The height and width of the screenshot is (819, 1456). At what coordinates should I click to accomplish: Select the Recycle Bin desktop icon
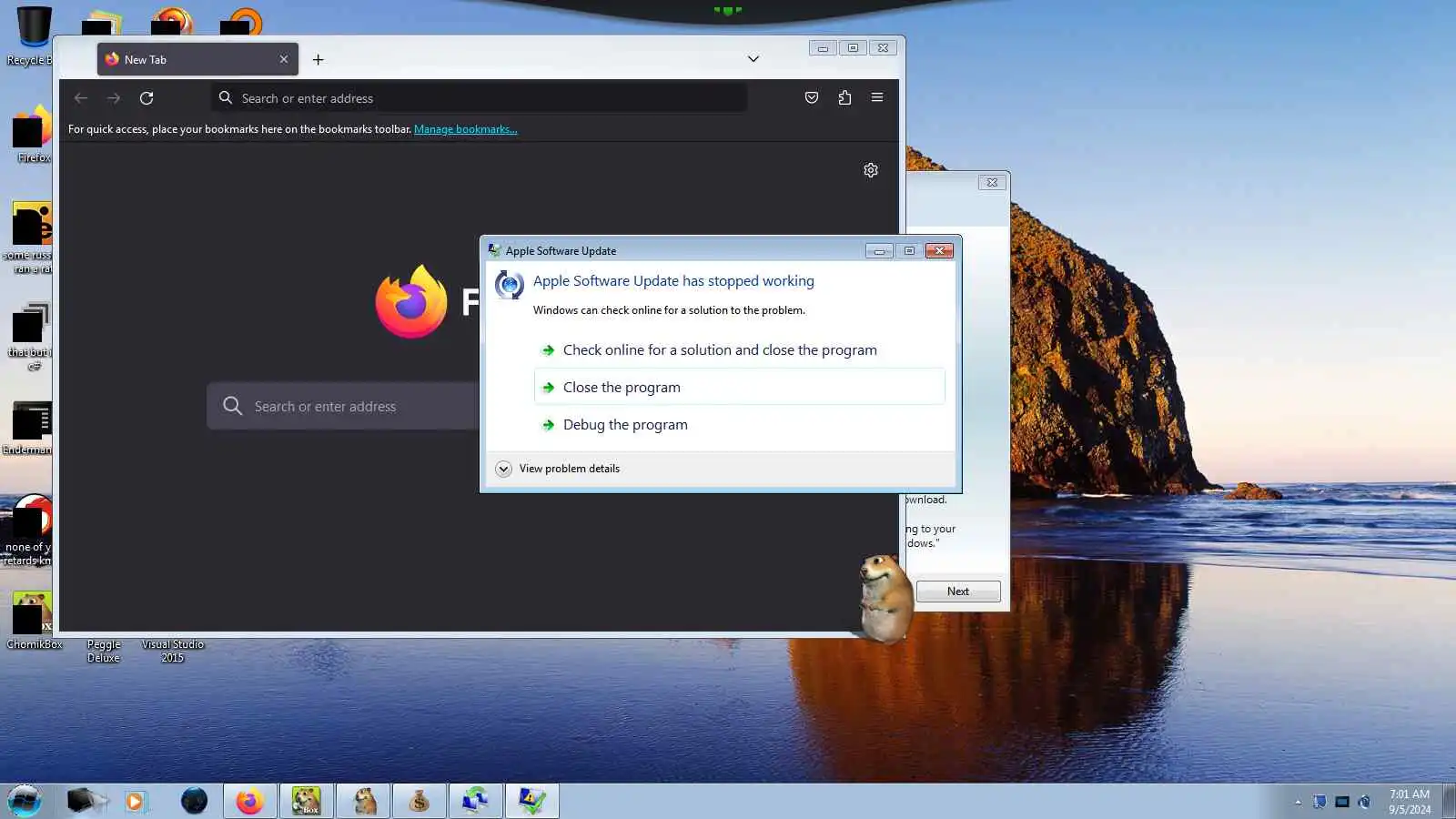pos(33,36)
